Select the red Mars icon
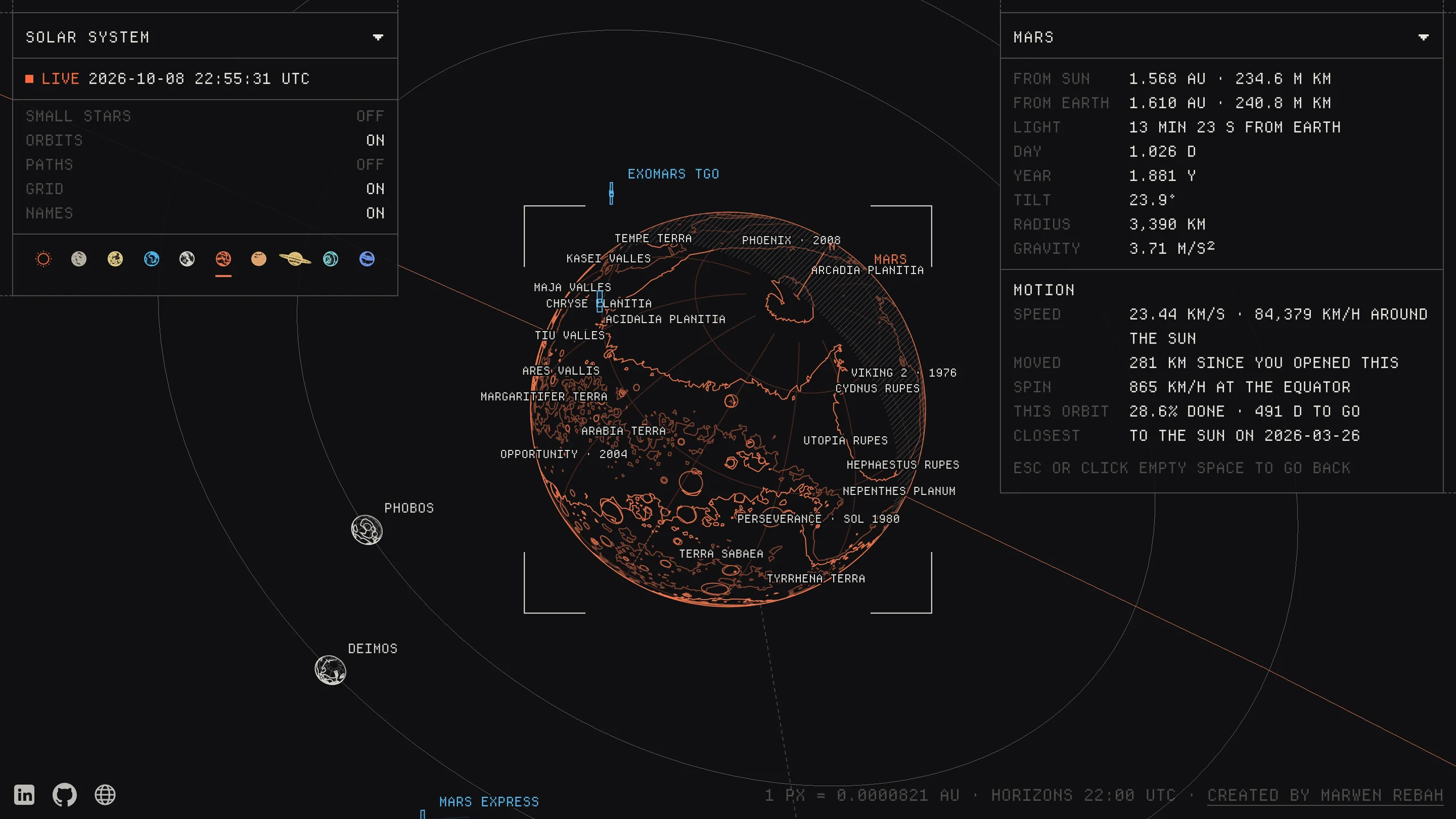1456x819 pixels. (x=224, y=259)
